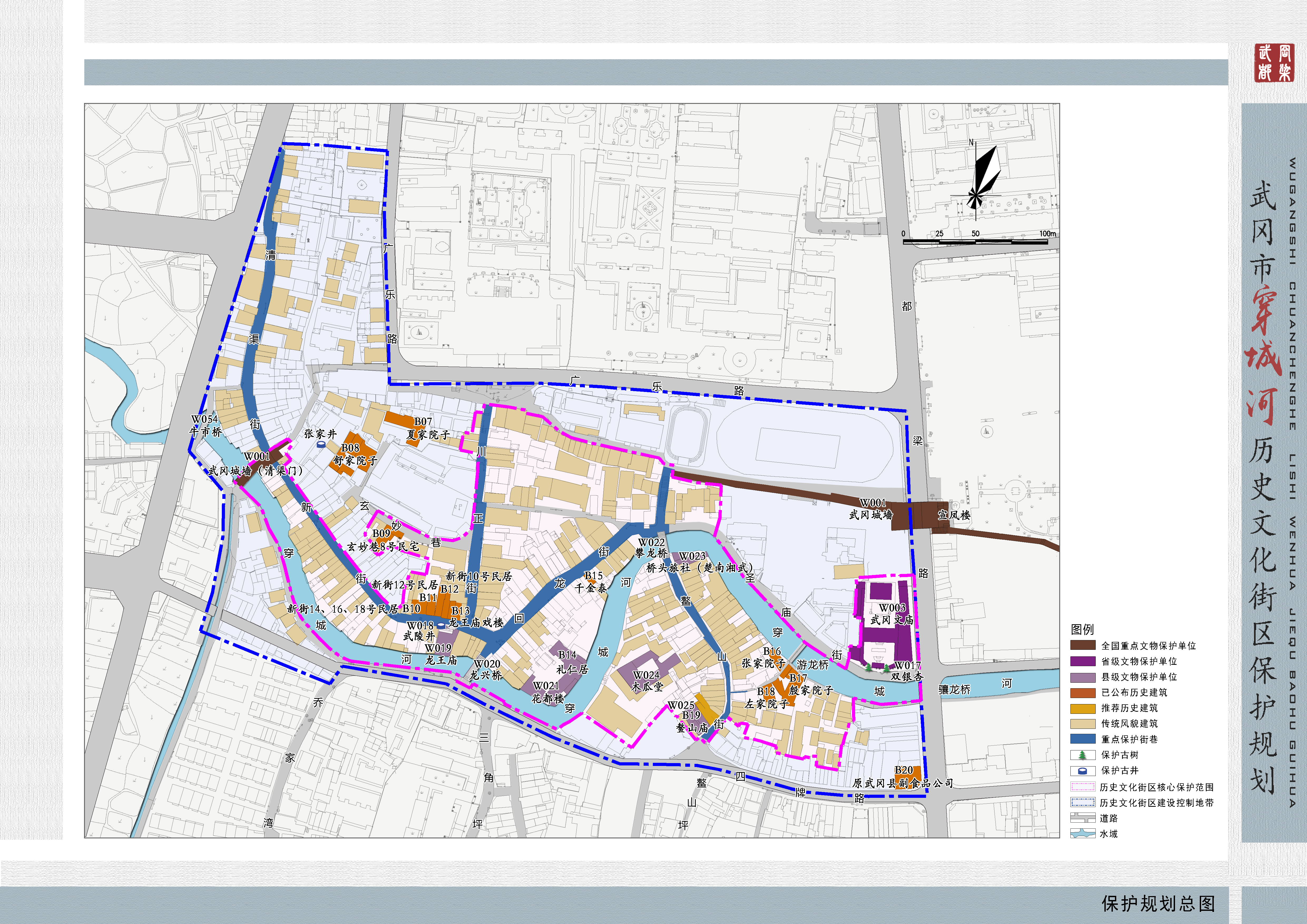
Task: Click the 游龙桥 label
Action: 813,665
